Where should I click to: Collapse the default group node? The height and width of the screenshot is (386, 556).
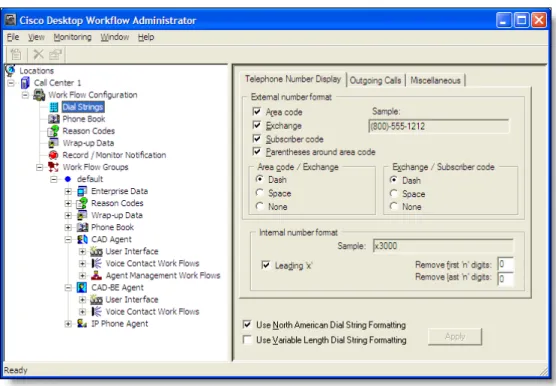coord(54,179)
